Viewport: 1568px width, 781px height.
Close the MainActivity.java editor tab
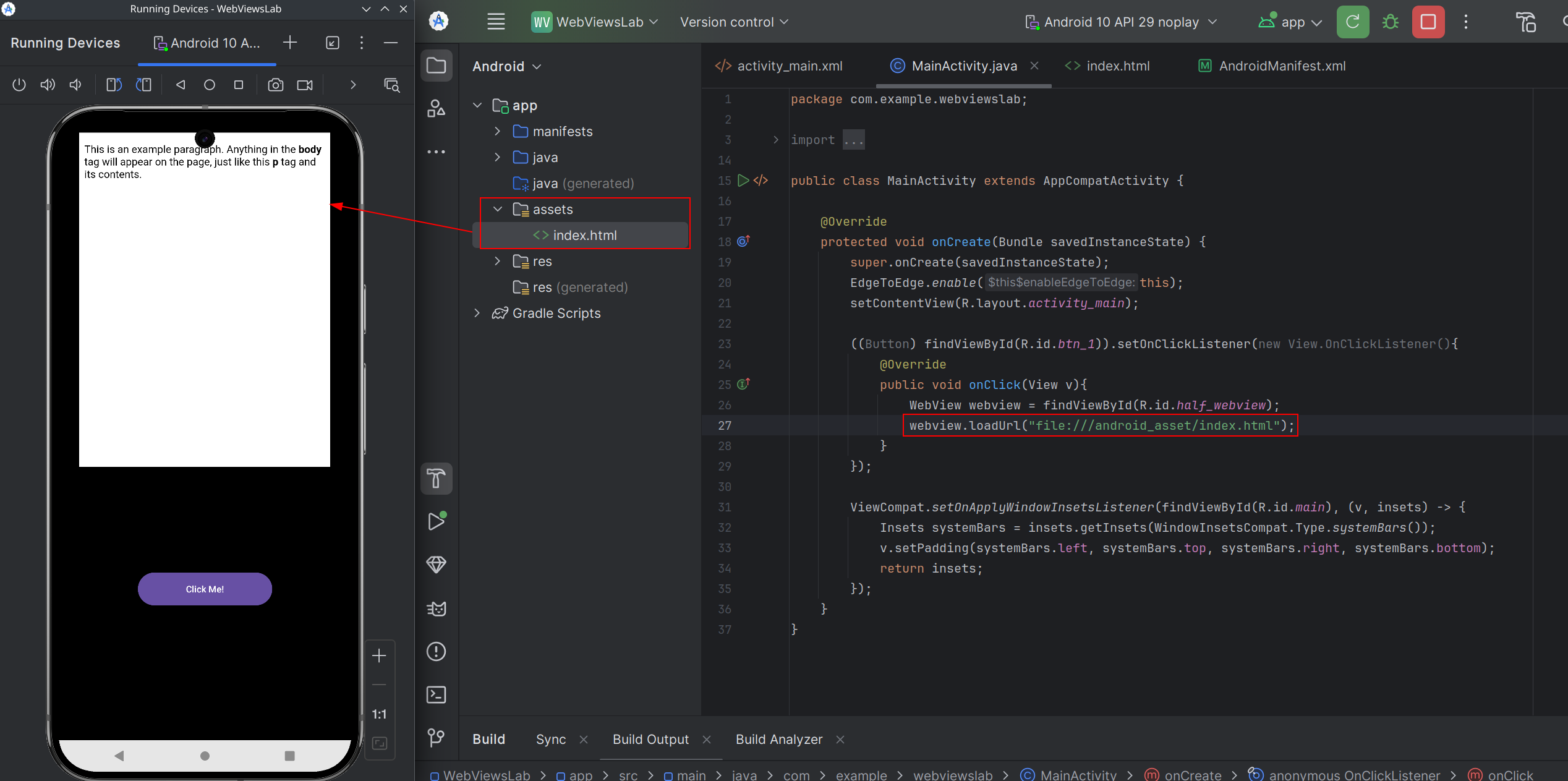click(1034, 66)
